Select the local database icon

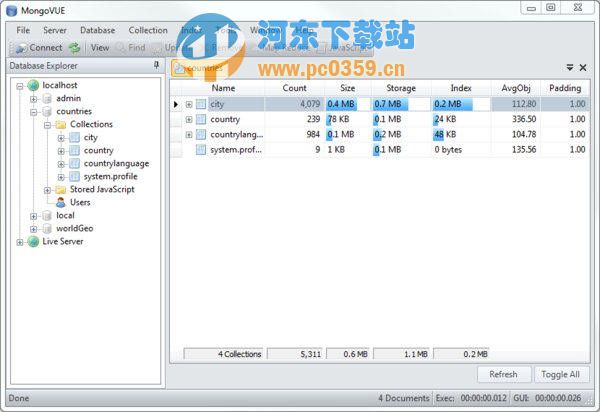tap(47, 216)
